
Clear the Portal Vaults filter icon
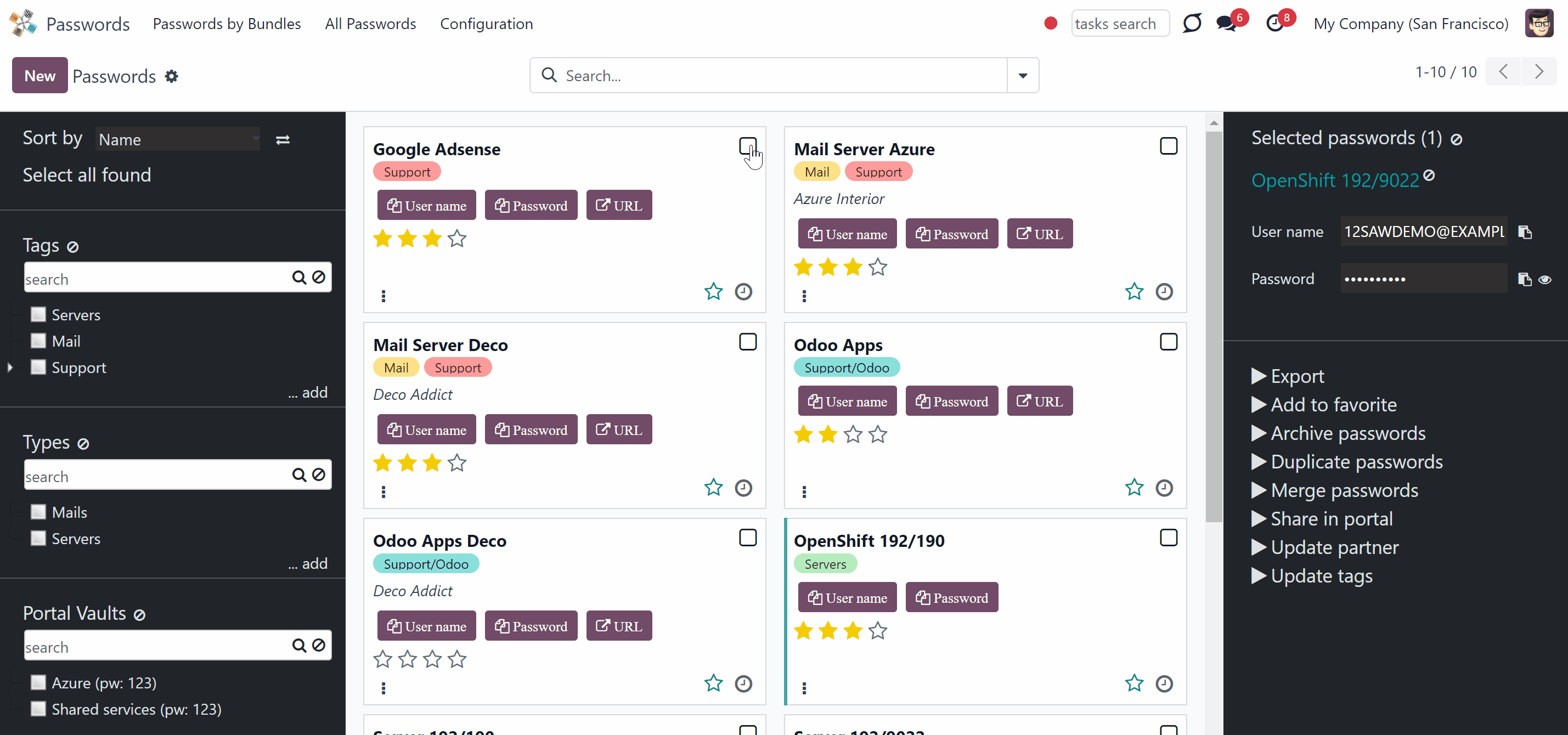pos(139,614)
